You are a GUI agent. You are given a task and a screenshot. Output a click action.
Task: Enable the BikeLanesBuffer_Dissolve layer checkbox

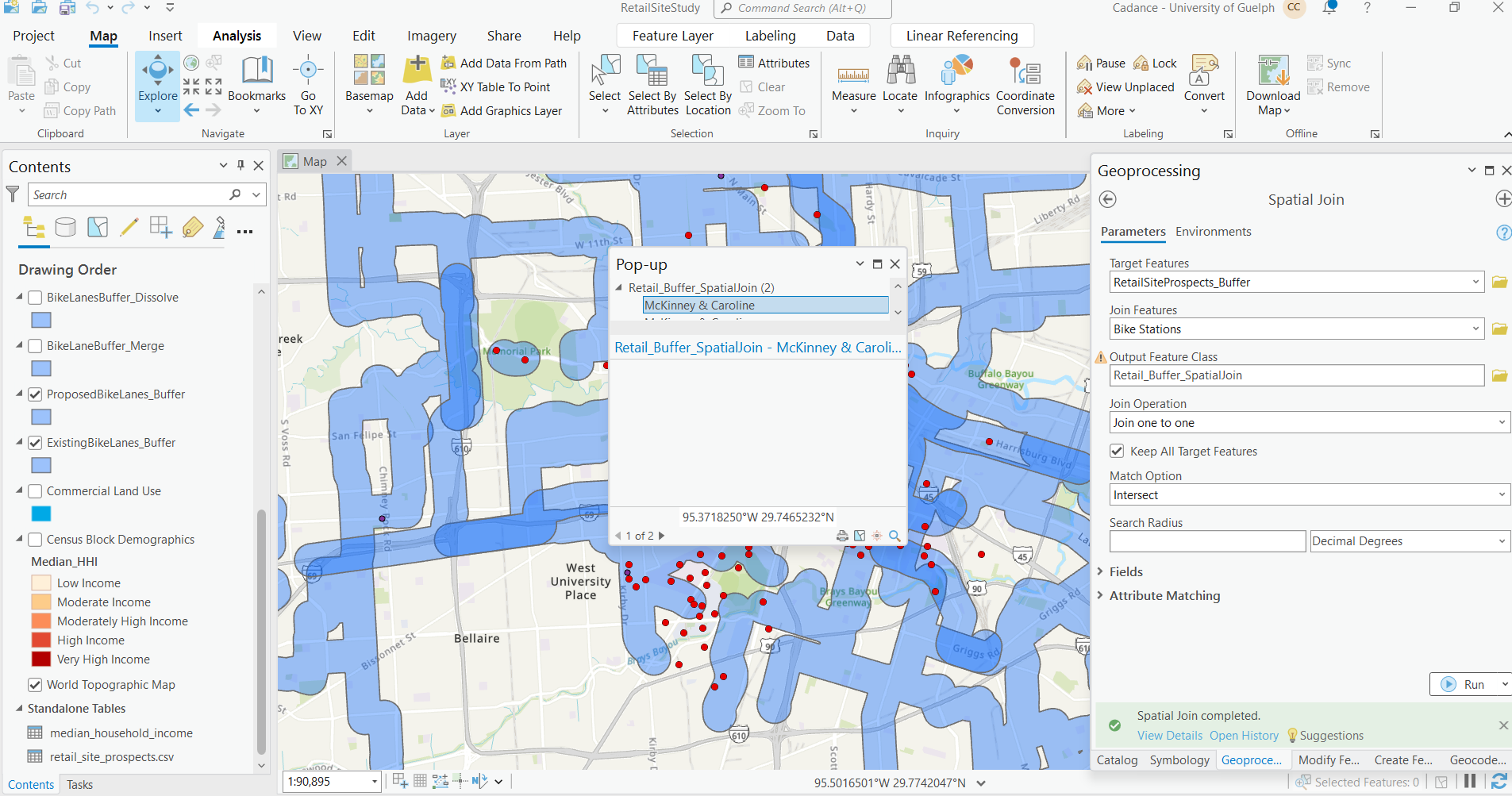(34, 297)
